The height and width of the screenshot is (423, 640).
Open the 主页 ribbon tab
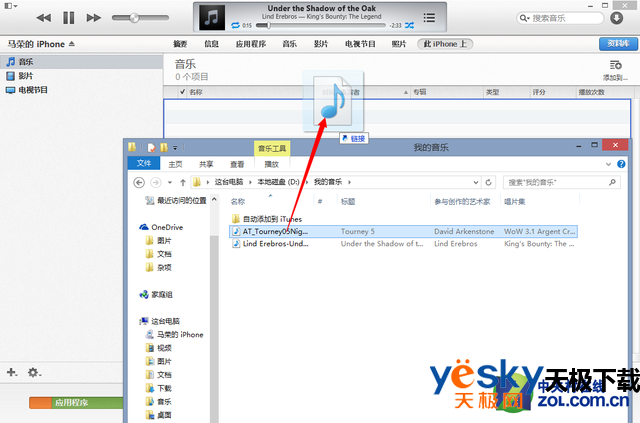pos(175,164)
